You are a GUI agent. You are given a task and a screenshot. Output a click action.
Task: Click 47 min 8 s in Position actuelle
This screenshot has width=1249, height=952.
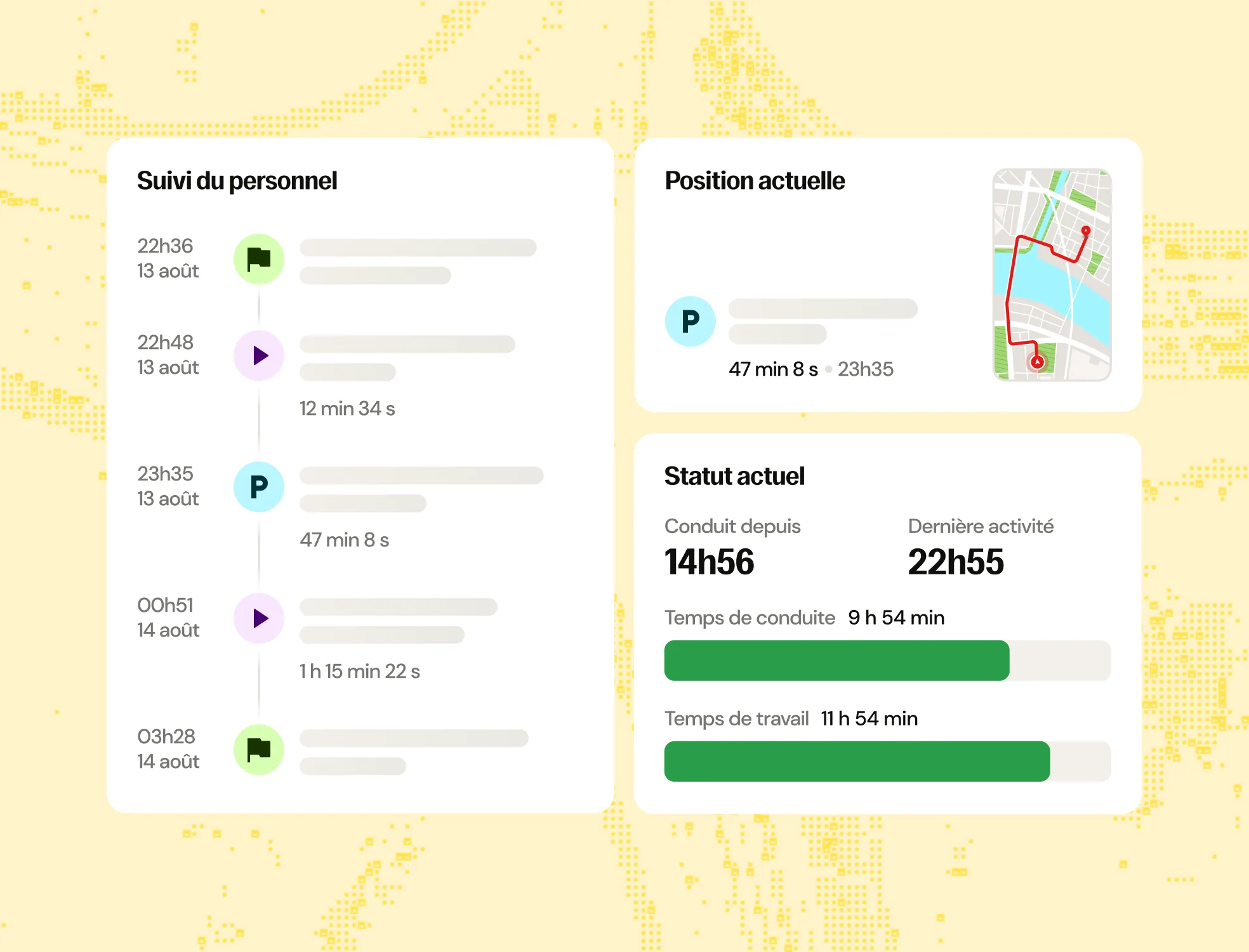(x=773, y=369)
